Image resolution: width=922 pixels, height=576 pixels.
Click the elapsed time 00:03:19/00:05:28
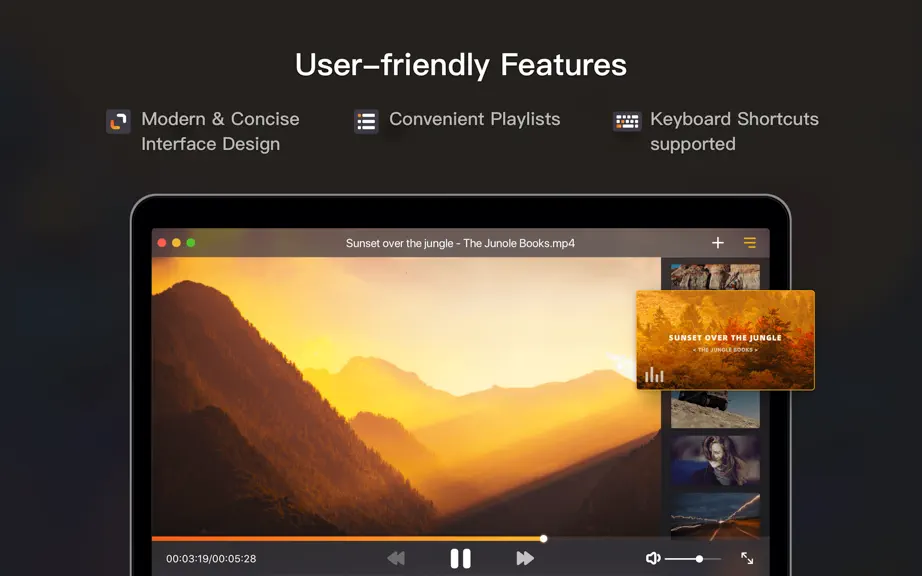click(x=211, y=558)
